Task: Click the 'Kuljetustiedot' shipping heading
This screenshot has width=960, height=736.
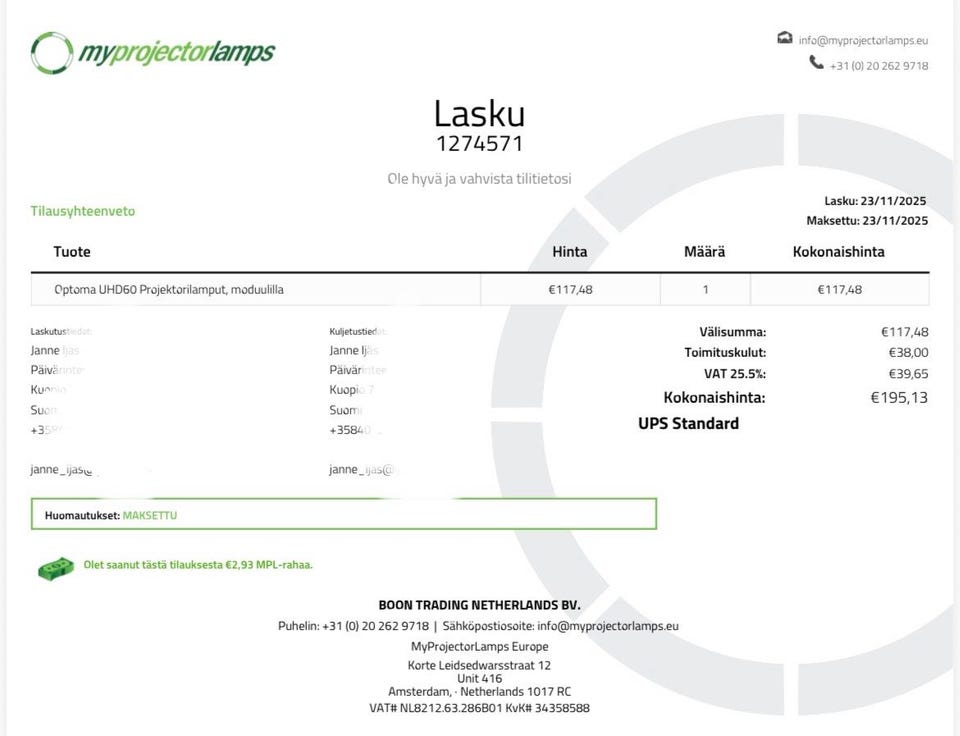Action: [359, 332]
